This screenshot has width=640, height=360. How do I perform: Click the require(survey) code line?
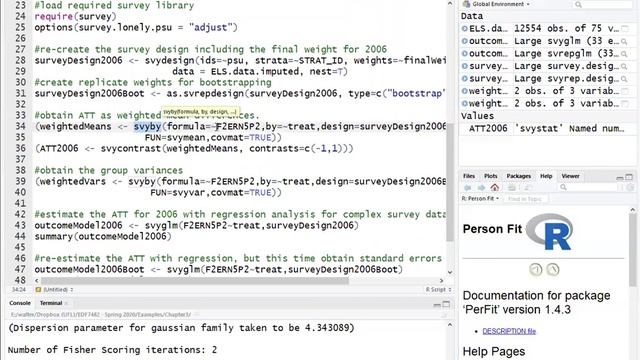click(x=76, y=16)
